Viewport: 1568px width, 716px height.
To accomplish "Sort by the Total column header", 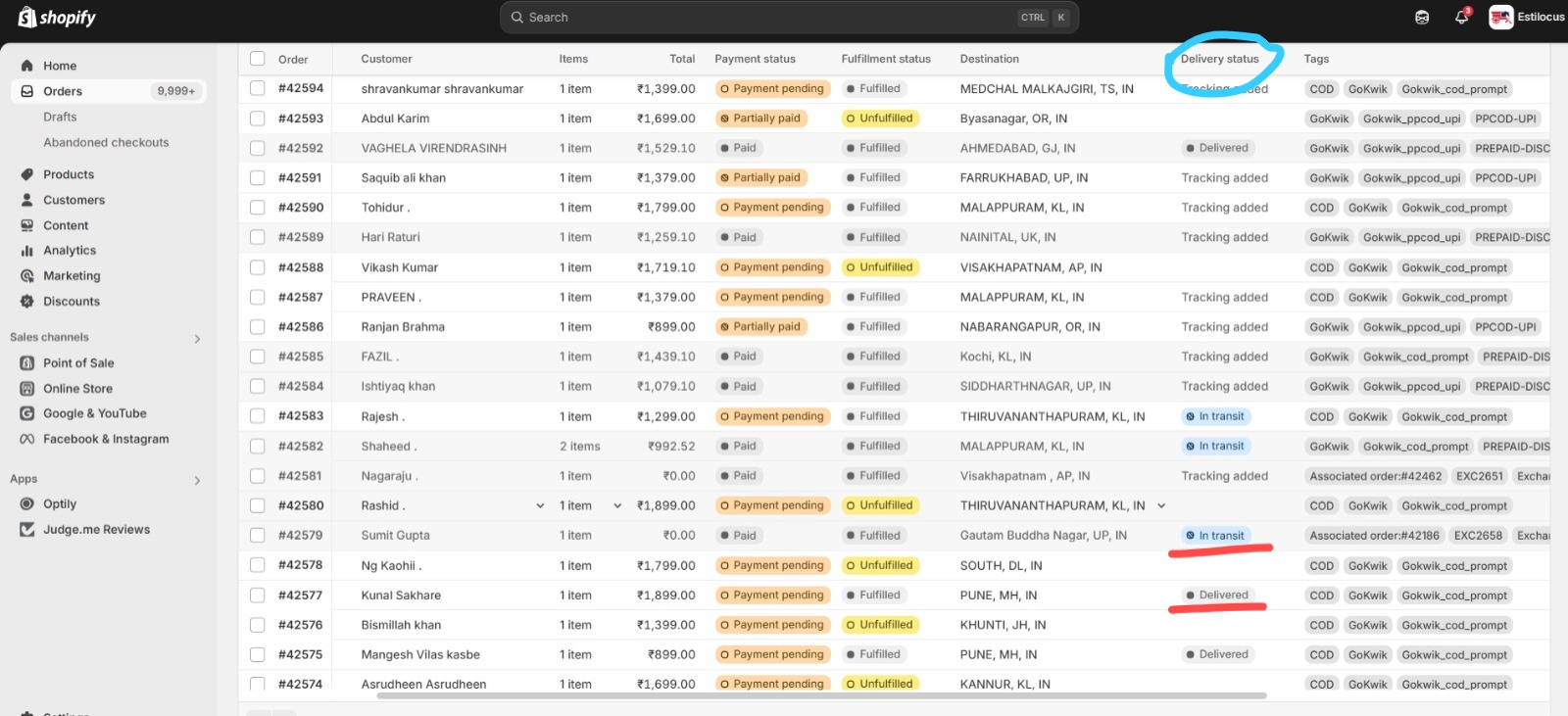I will point(682,59).
